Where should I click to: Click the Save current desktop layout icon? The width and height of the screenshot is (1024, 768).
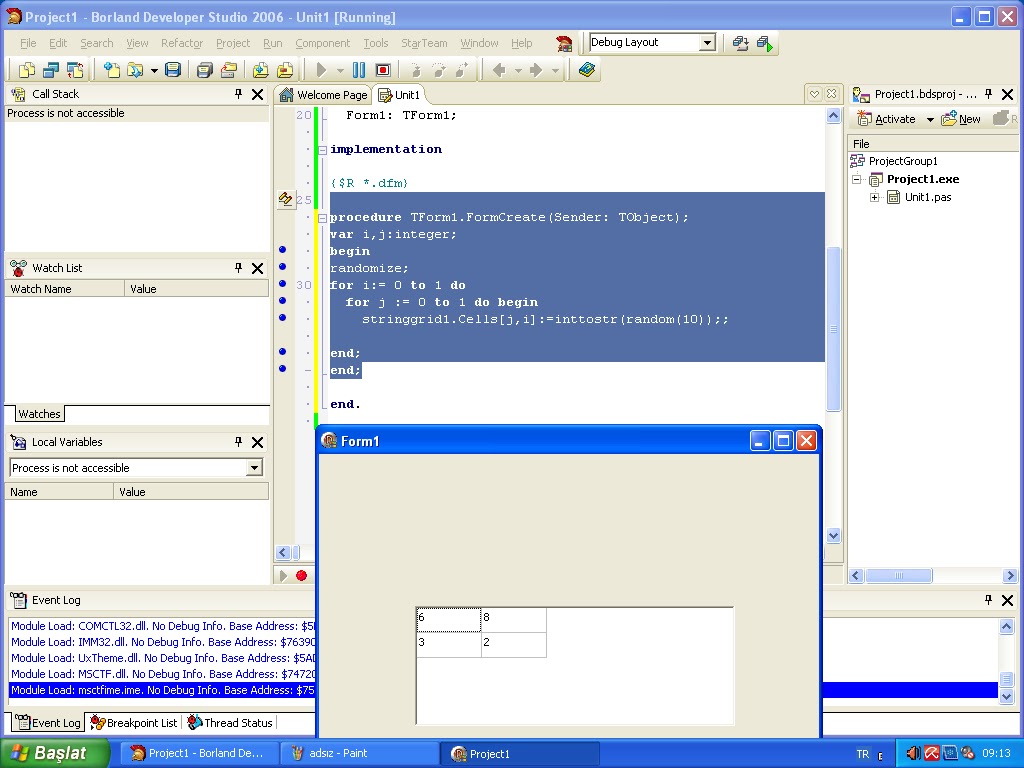point(740,43)
